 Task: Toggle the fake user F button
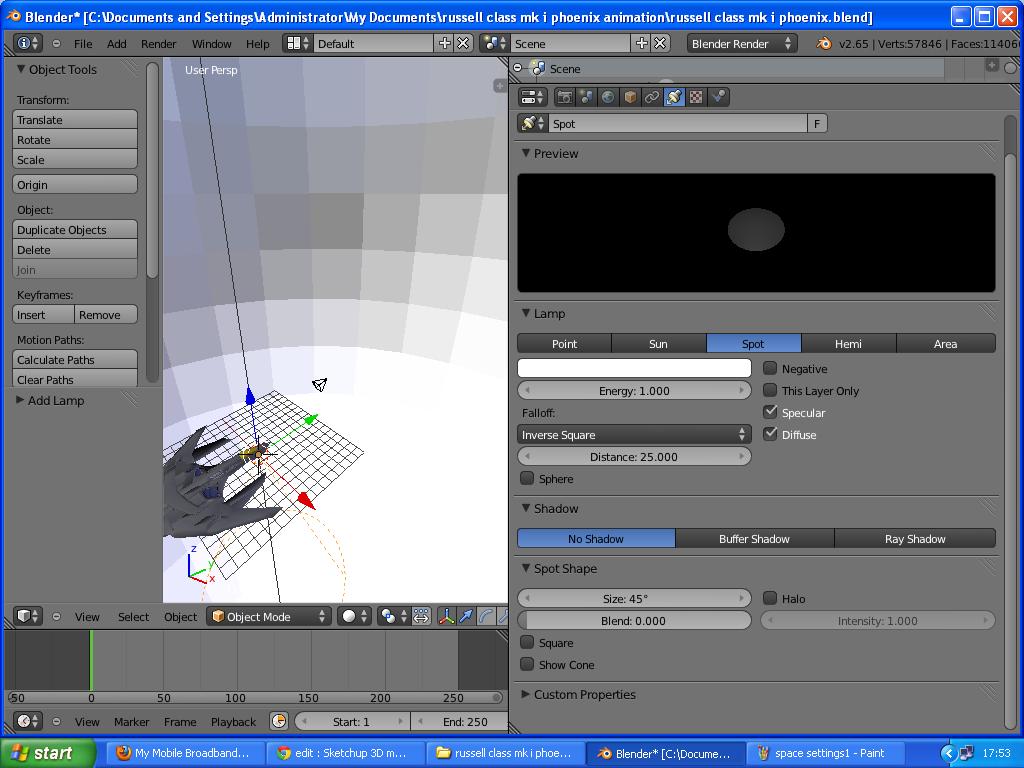point(817,123)
